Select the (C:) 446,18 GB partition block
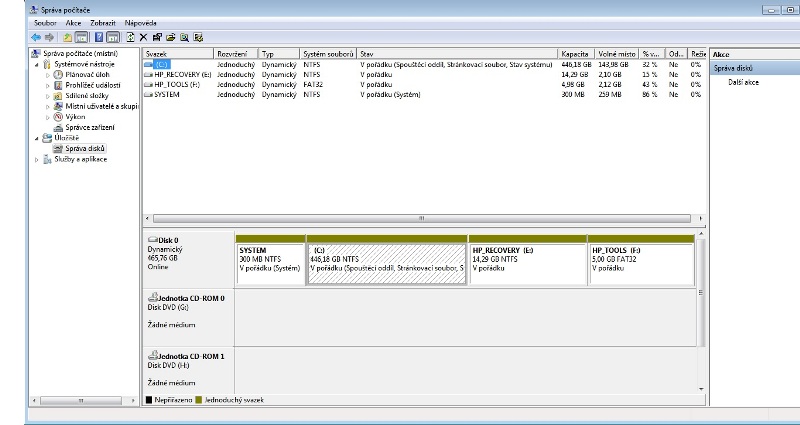 tap(387, 264)
